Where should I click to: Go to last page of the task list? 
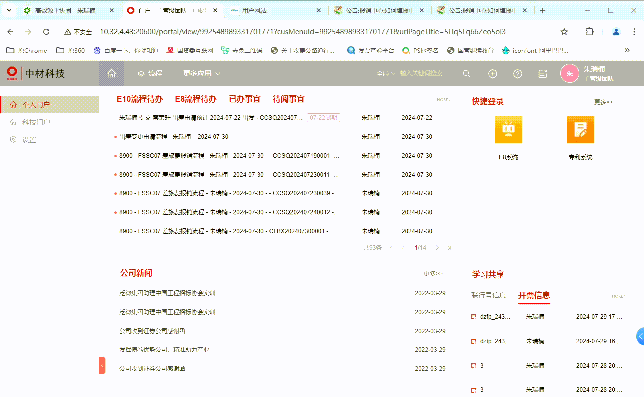coord(449,248)
